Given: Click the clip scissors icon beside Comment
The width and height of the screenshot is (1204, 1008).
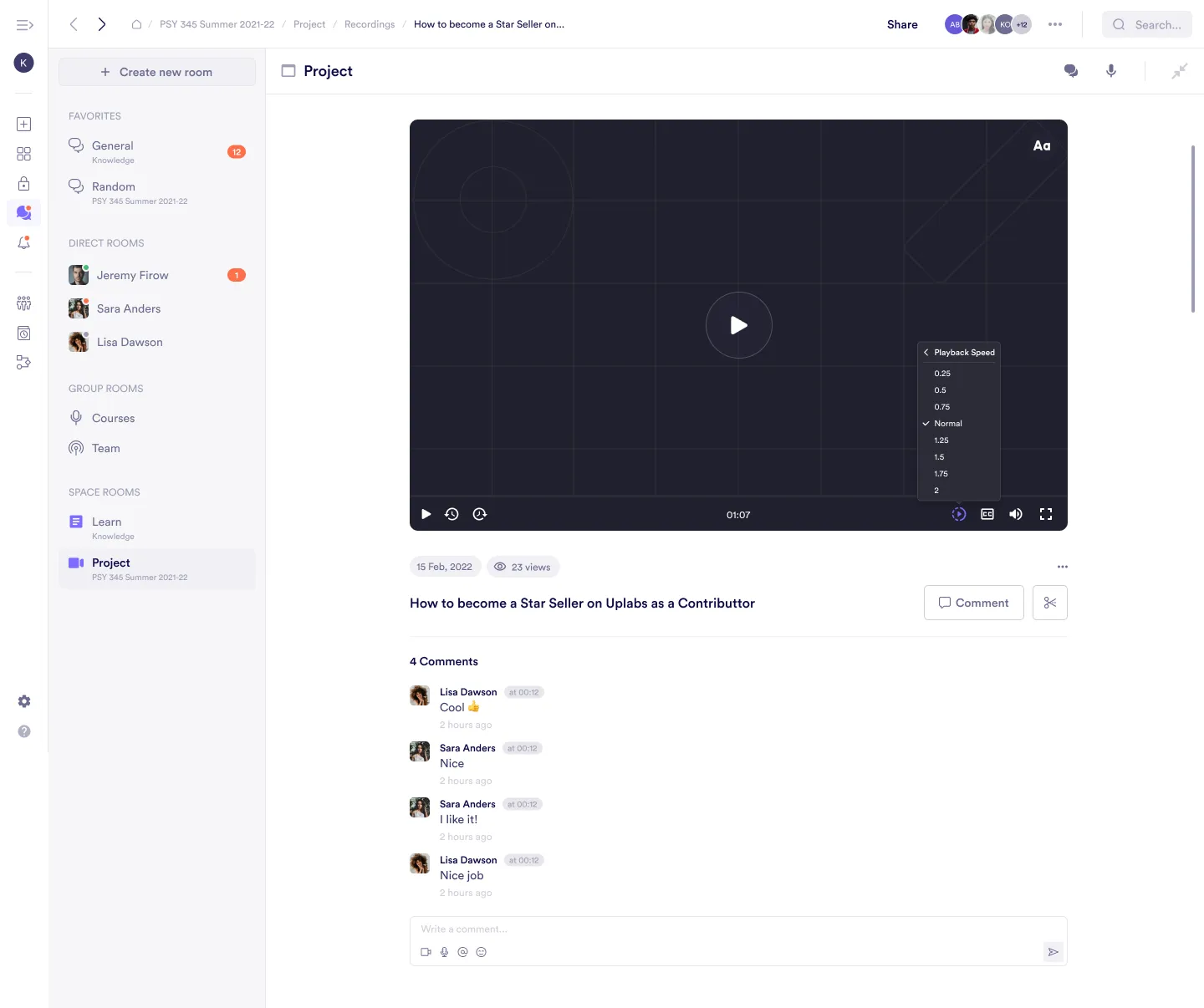Looking at the screenshot, I should (x=1050, y=603).
